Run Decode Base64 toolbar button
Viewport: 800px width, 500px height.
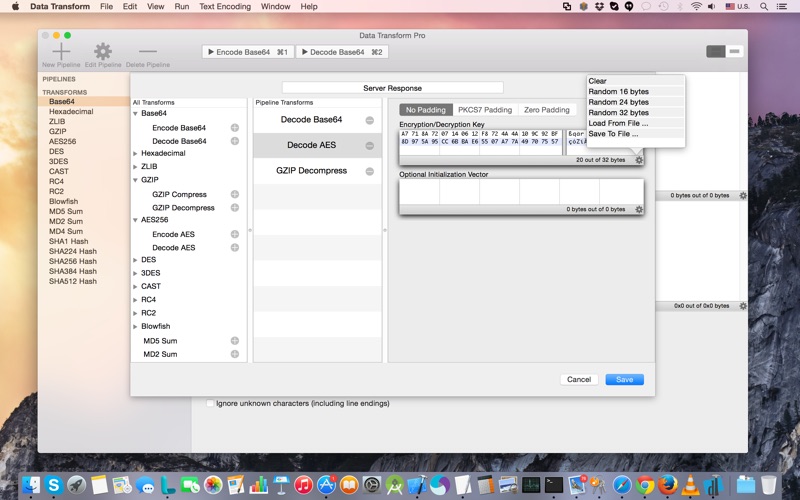(342, 52)
